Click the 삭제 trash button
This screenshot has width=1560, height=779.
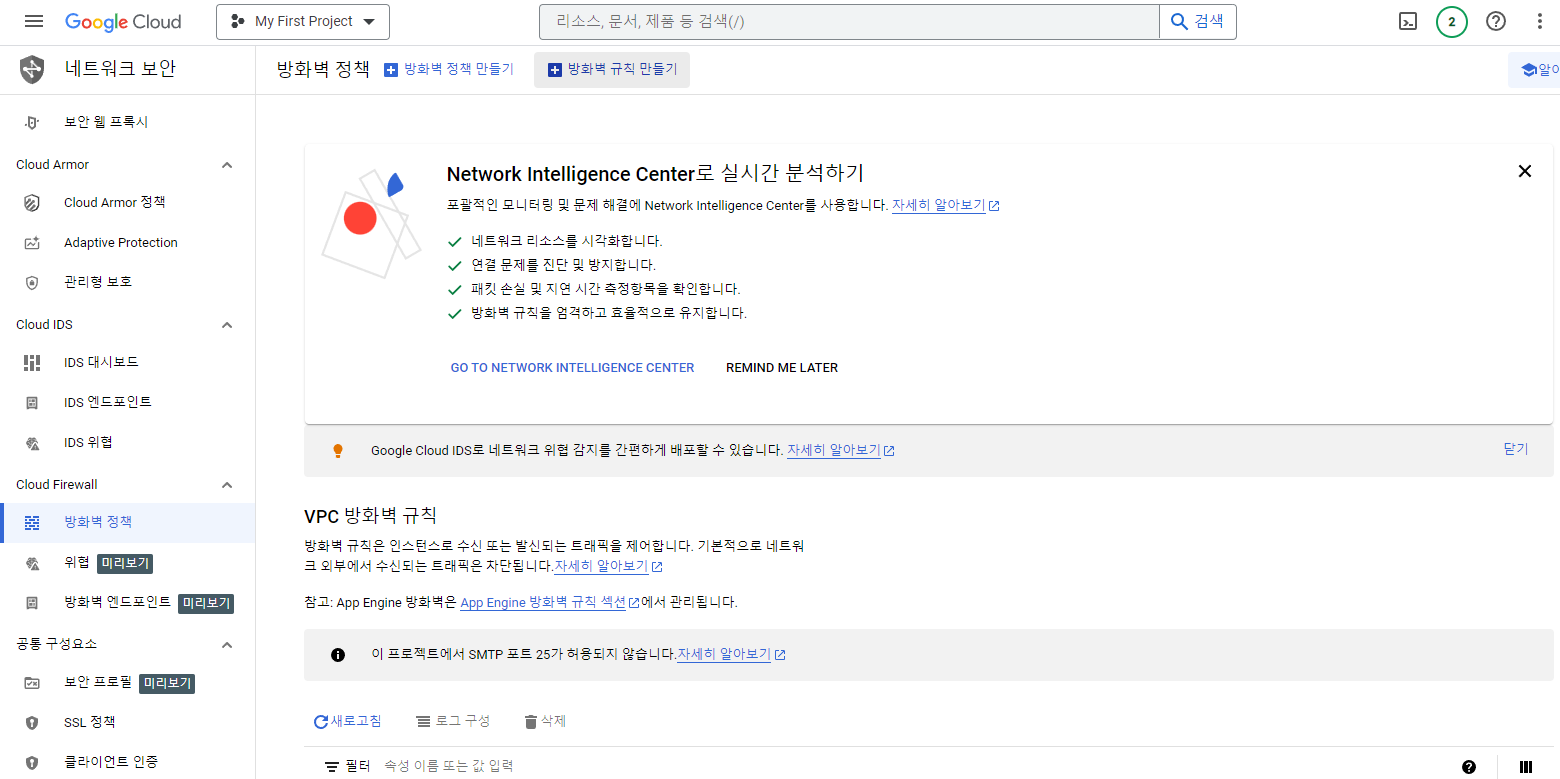click(545, 721)
